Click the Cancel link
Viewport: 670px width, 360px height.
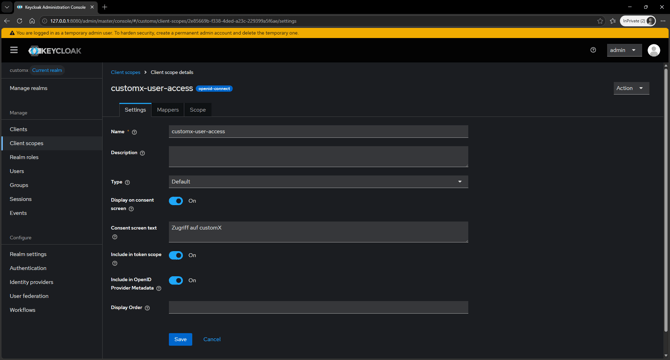[212, 339]
